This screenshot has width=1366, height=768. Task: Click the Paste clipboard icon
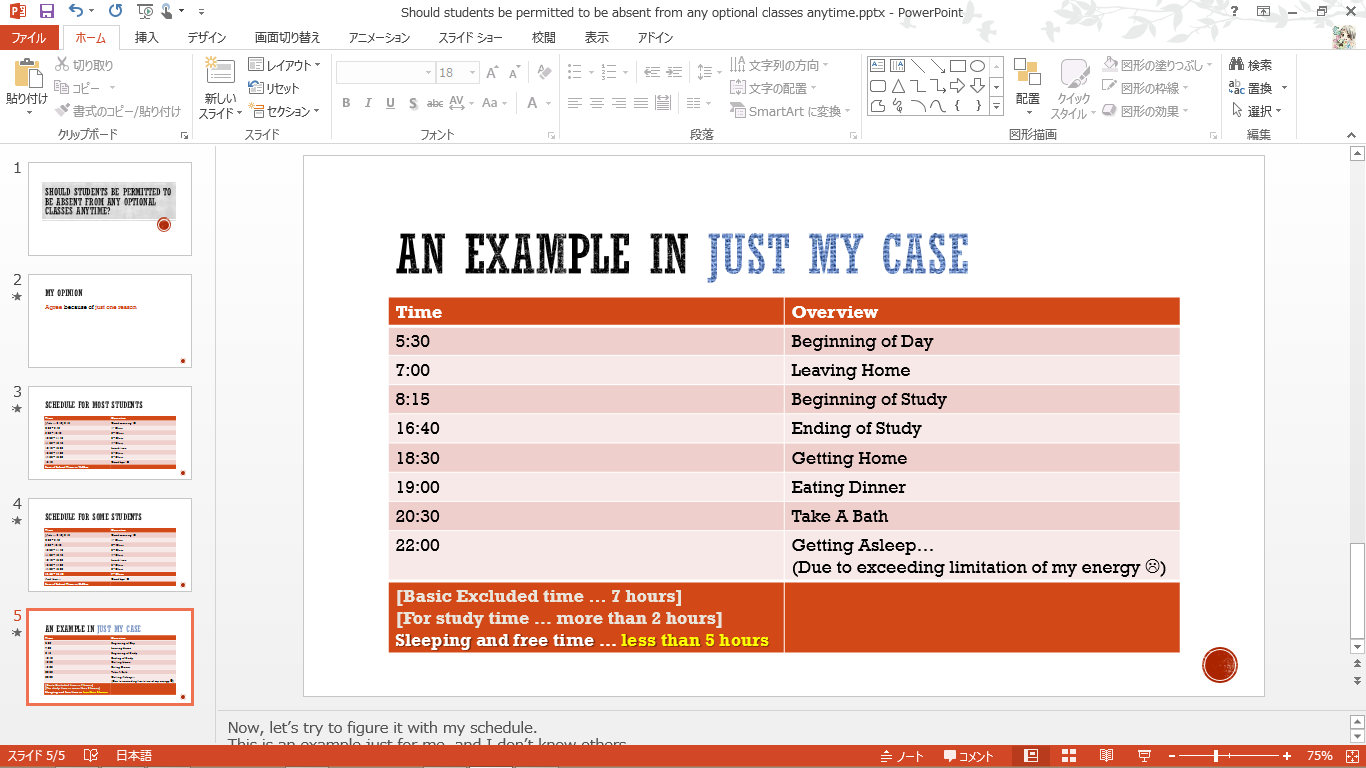[27, 75]
